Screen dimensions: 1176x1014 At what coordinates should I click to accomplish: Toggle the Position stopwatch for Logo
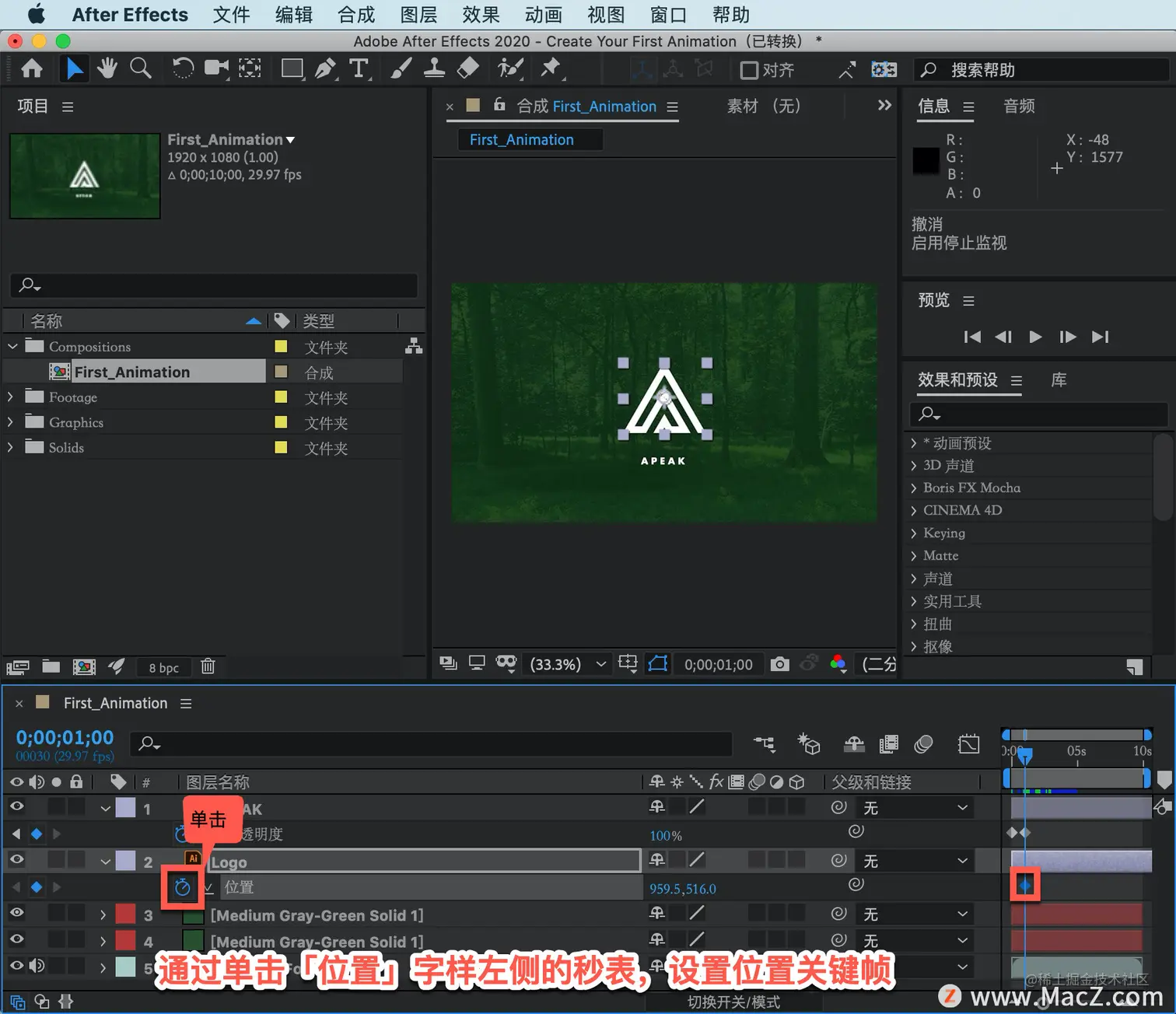click(x=183, y=887)
